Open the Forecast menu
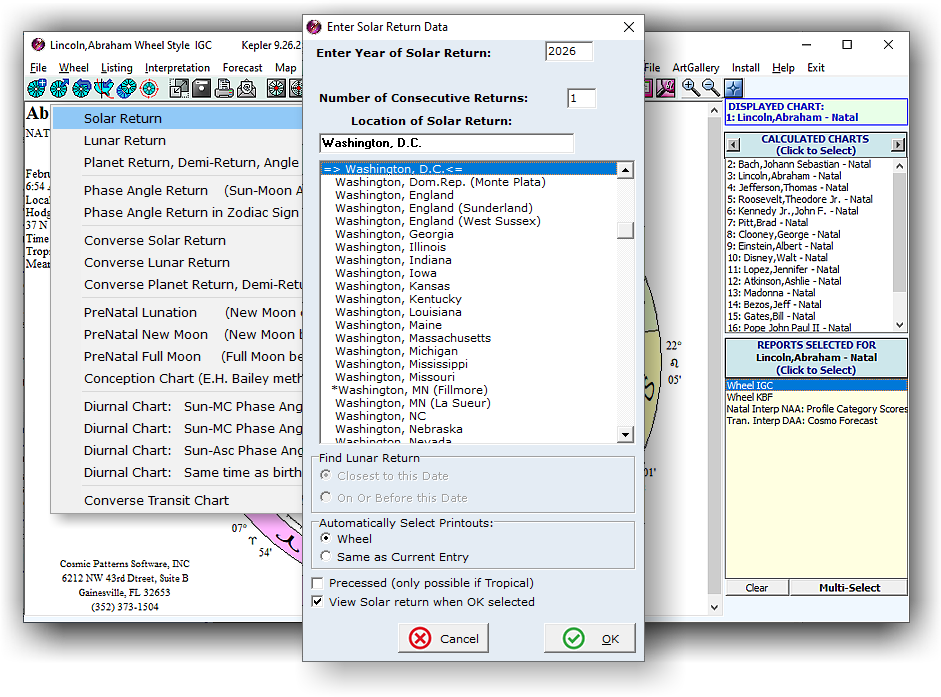The height and width of the screenshot is (697, 941). (242, 68)
